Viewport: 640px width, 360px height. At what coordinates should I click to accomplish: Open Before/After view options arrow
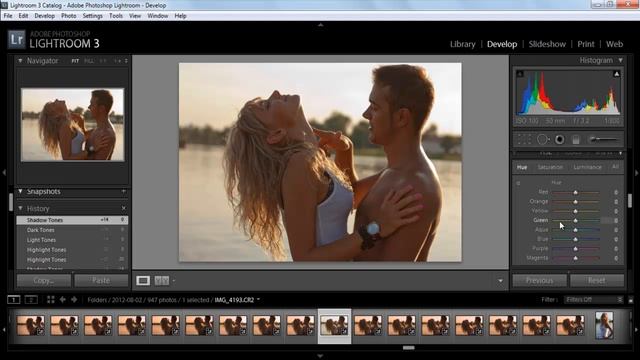pyautogui.click(x=173, y=281)
